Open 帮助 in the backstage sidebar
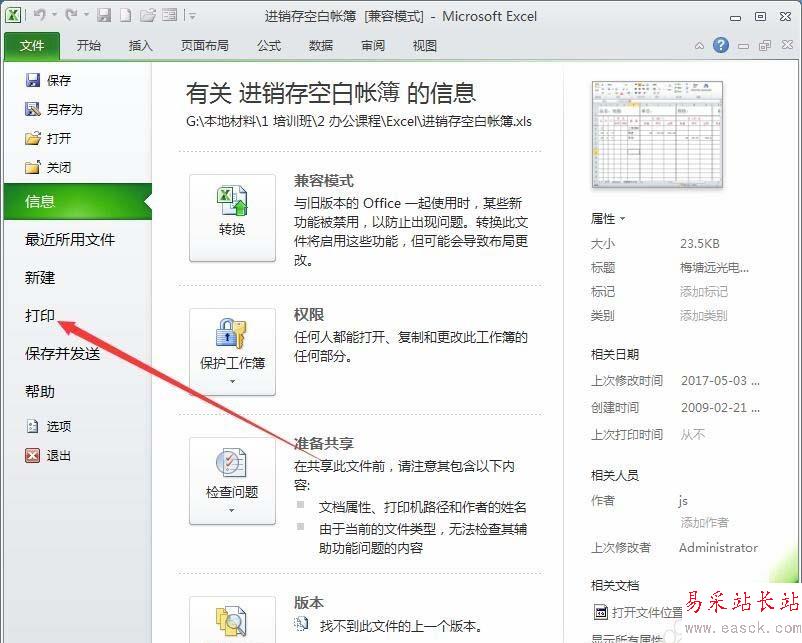Screen dimensions: 802x643 pos(40,392)
